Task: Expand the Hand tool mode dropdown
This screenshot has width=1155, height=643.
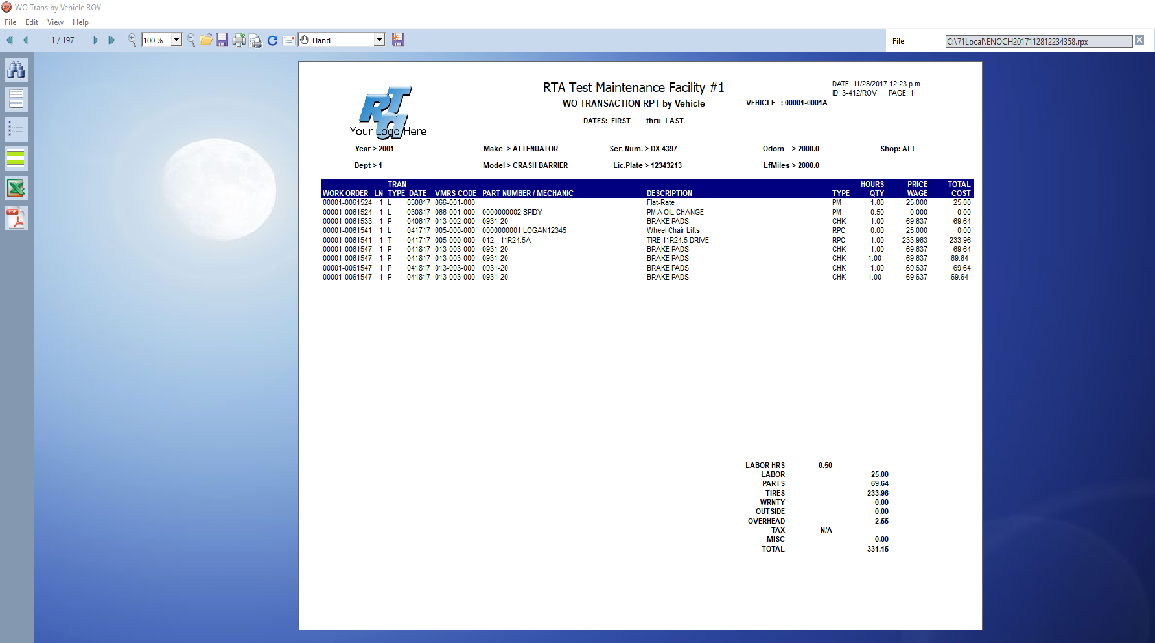Action: [x=379, y=40]
